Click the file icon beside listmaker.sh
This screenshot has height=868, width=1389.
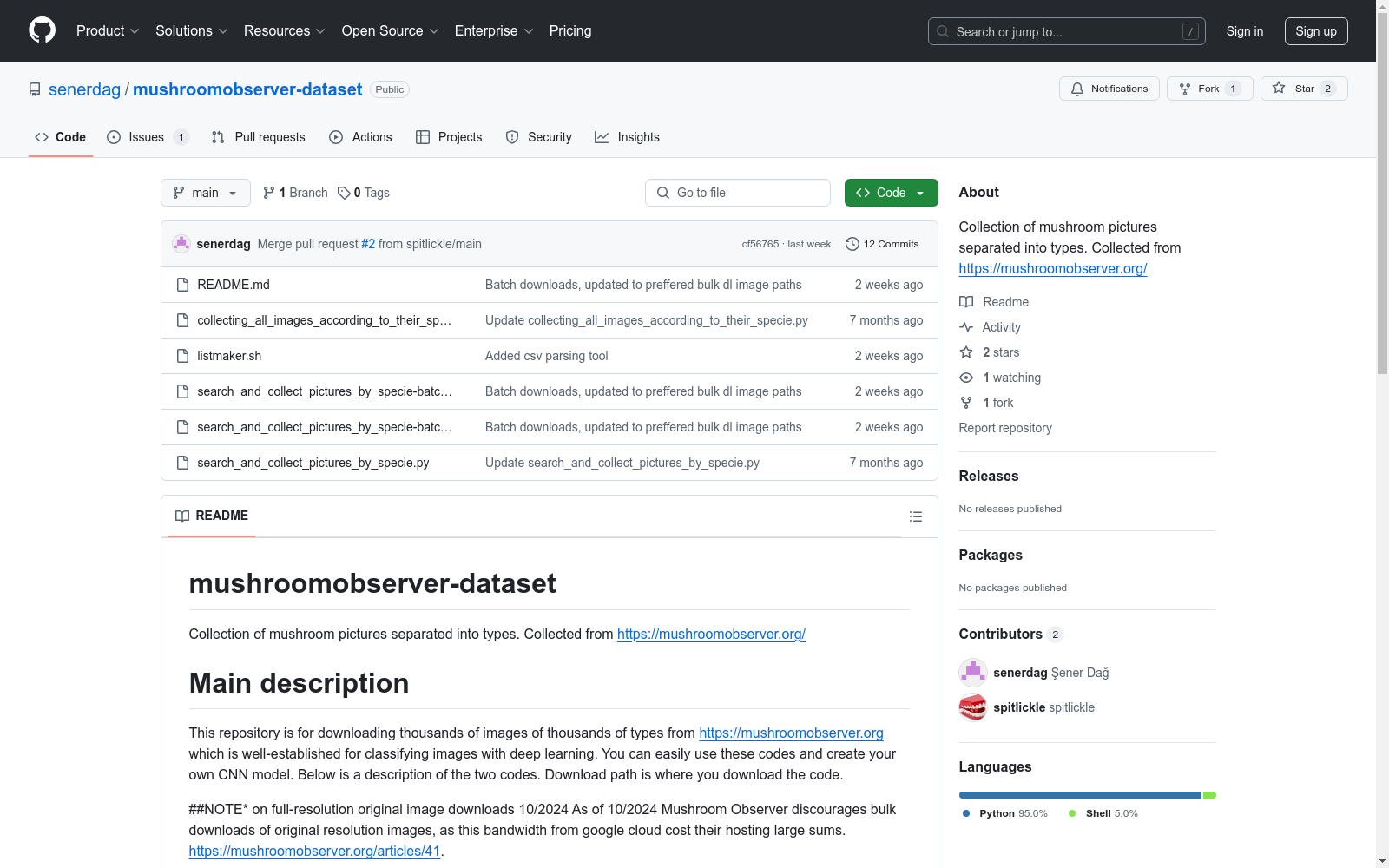[182, 356]
